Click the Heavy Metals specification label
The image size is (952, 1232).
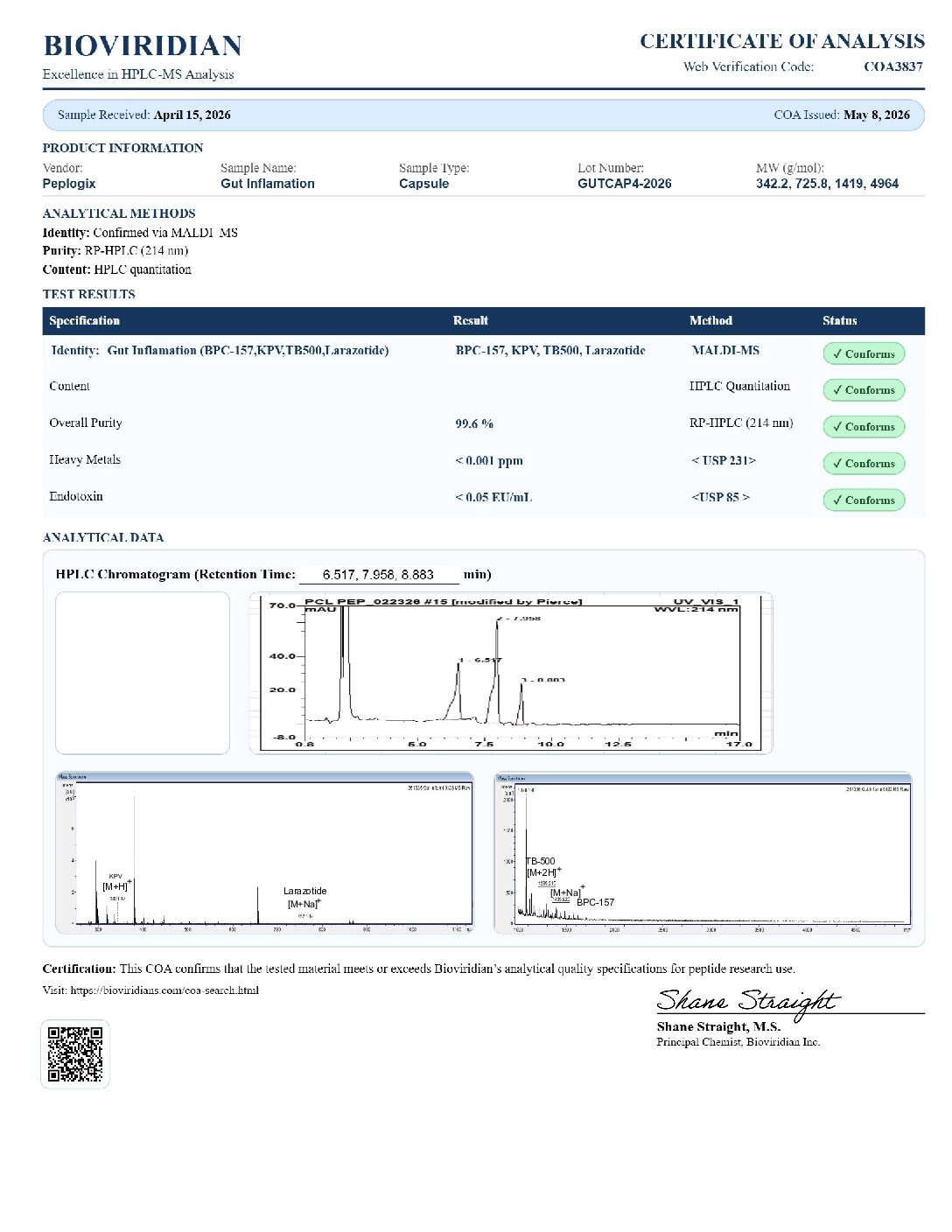[85, 459]
